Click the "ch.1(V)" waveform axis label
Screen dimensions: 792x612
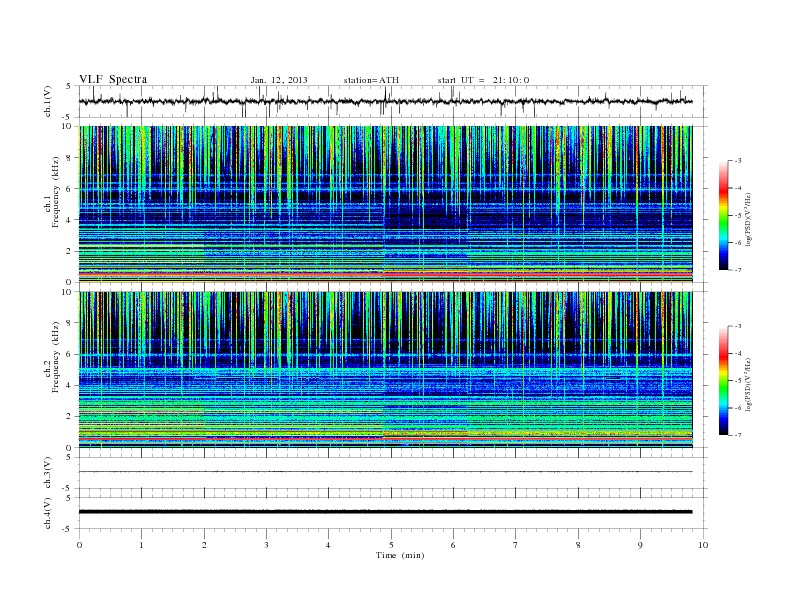(48, 101)
